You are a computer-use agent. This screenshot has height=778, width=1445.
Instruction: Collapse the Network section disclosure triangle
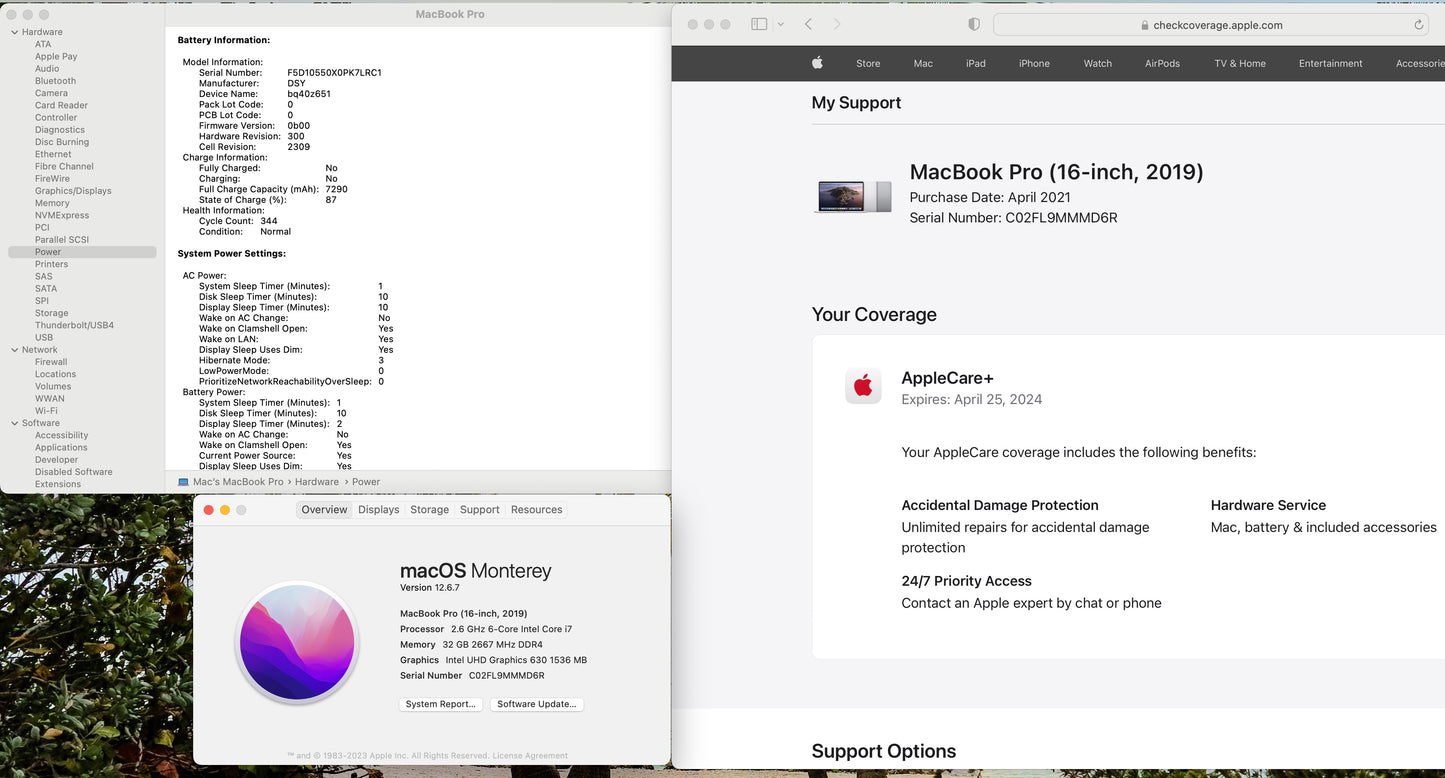14,350
